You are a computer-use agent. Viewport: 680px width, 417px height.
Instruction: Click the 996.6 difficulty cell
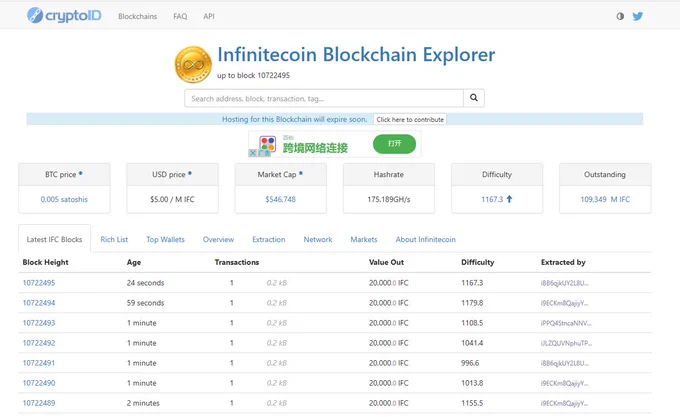[470, 363]
